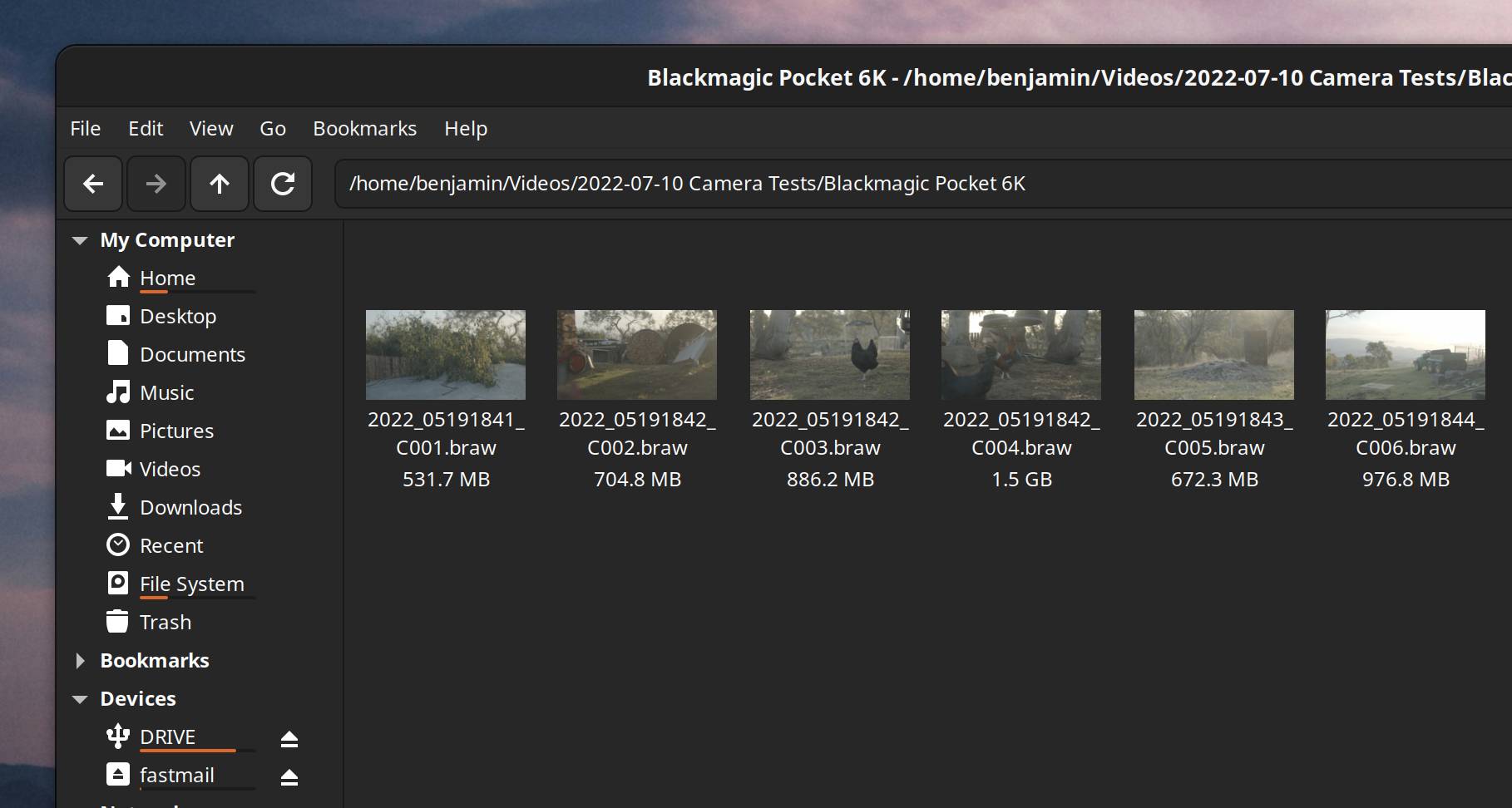Click the 704.8 MB size label

637,480
